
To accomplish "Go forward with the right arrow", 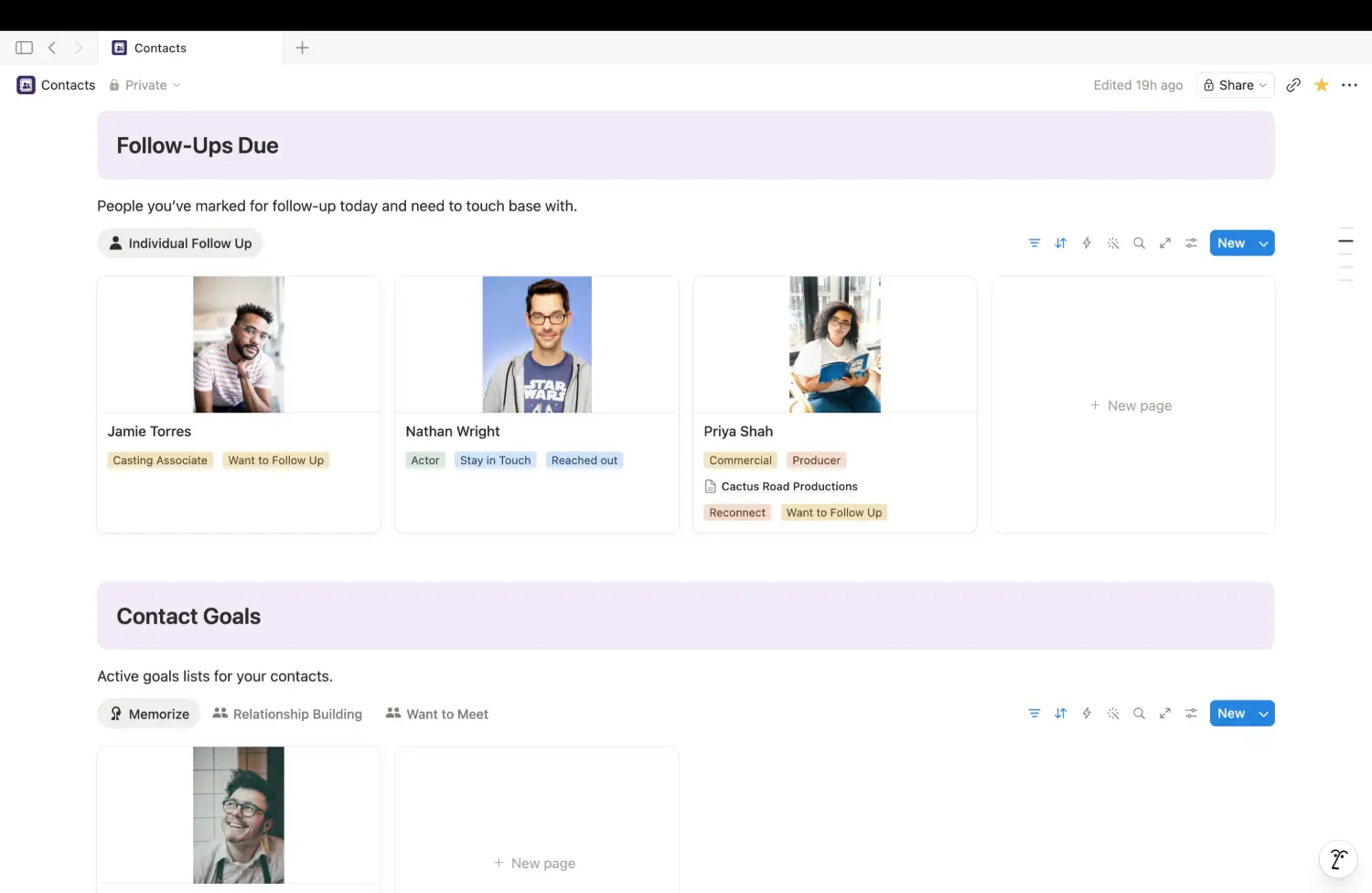I will tap(79, 48).
